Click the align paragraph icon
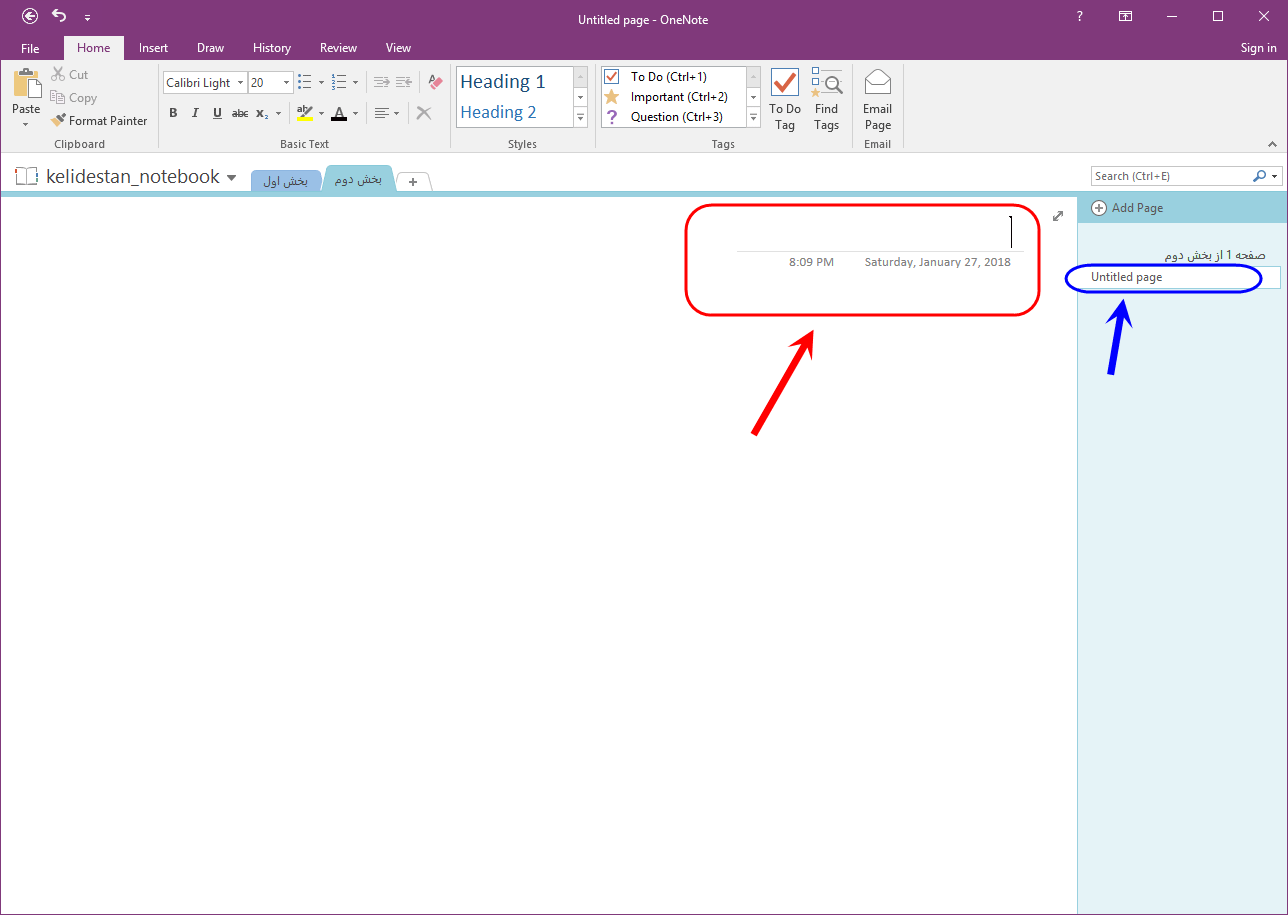1288x915 pixels. pos(381,113)
